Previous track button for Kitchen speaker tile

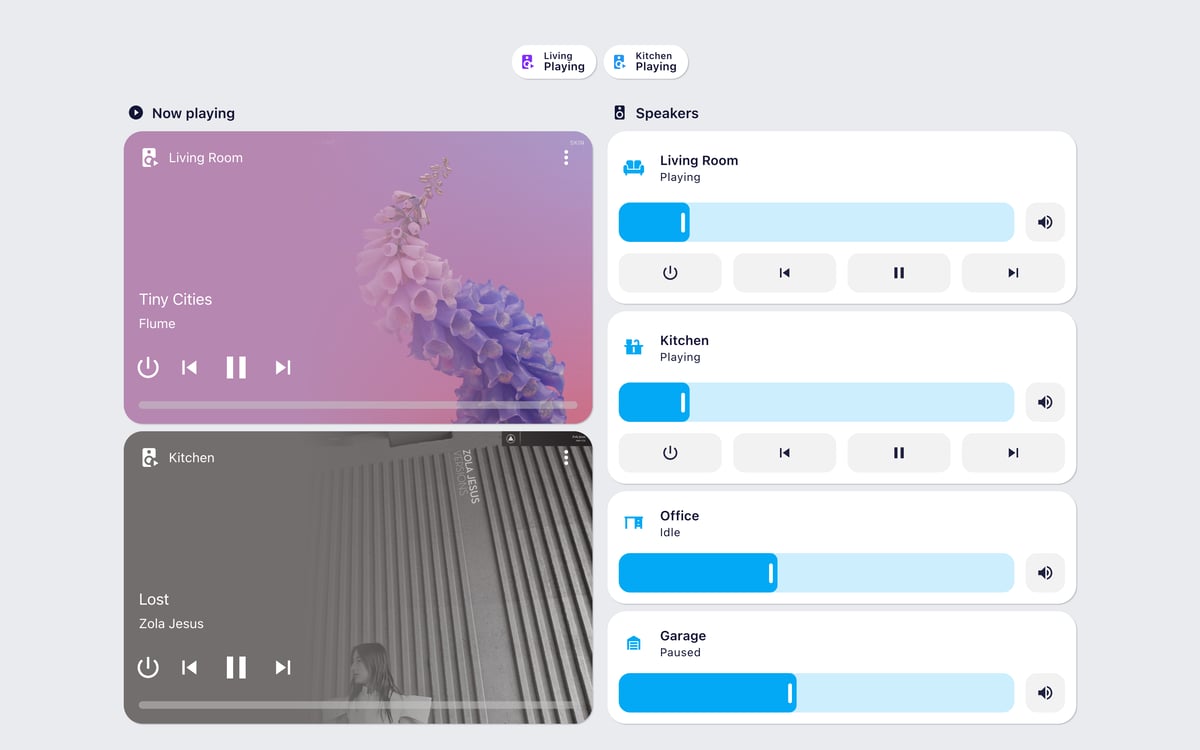(x=784, y=453)
